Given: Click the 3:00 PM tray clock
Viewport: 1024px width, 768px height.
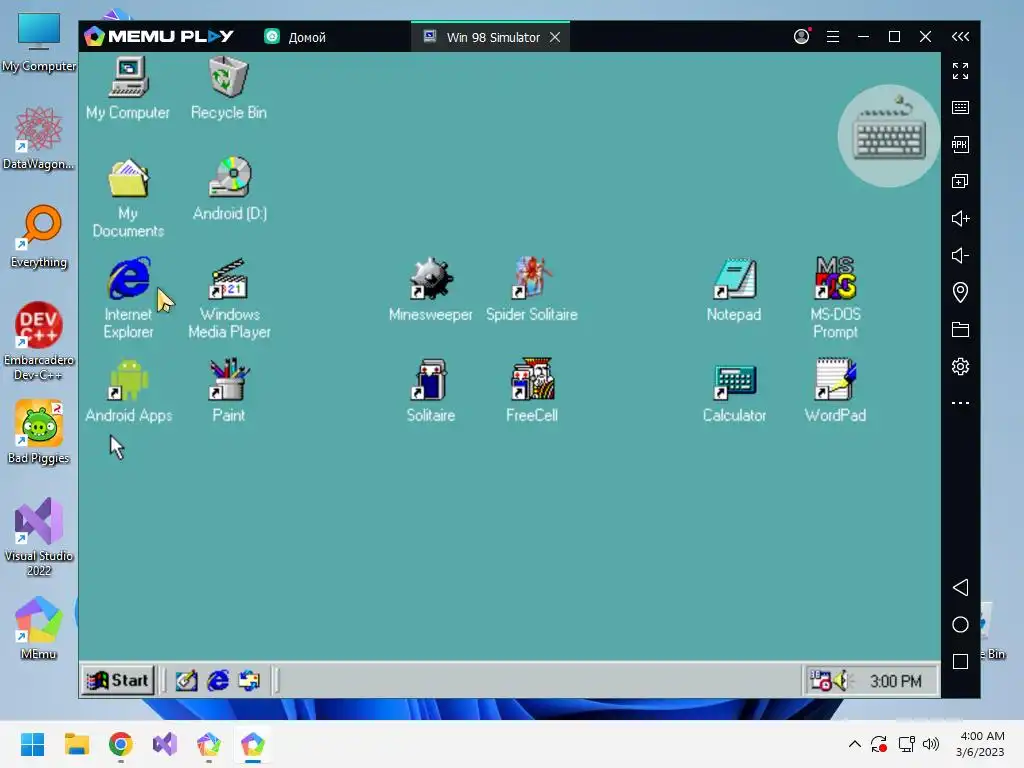Looking at the screenshot, I should pyautogui.click(x=895, y=681).
